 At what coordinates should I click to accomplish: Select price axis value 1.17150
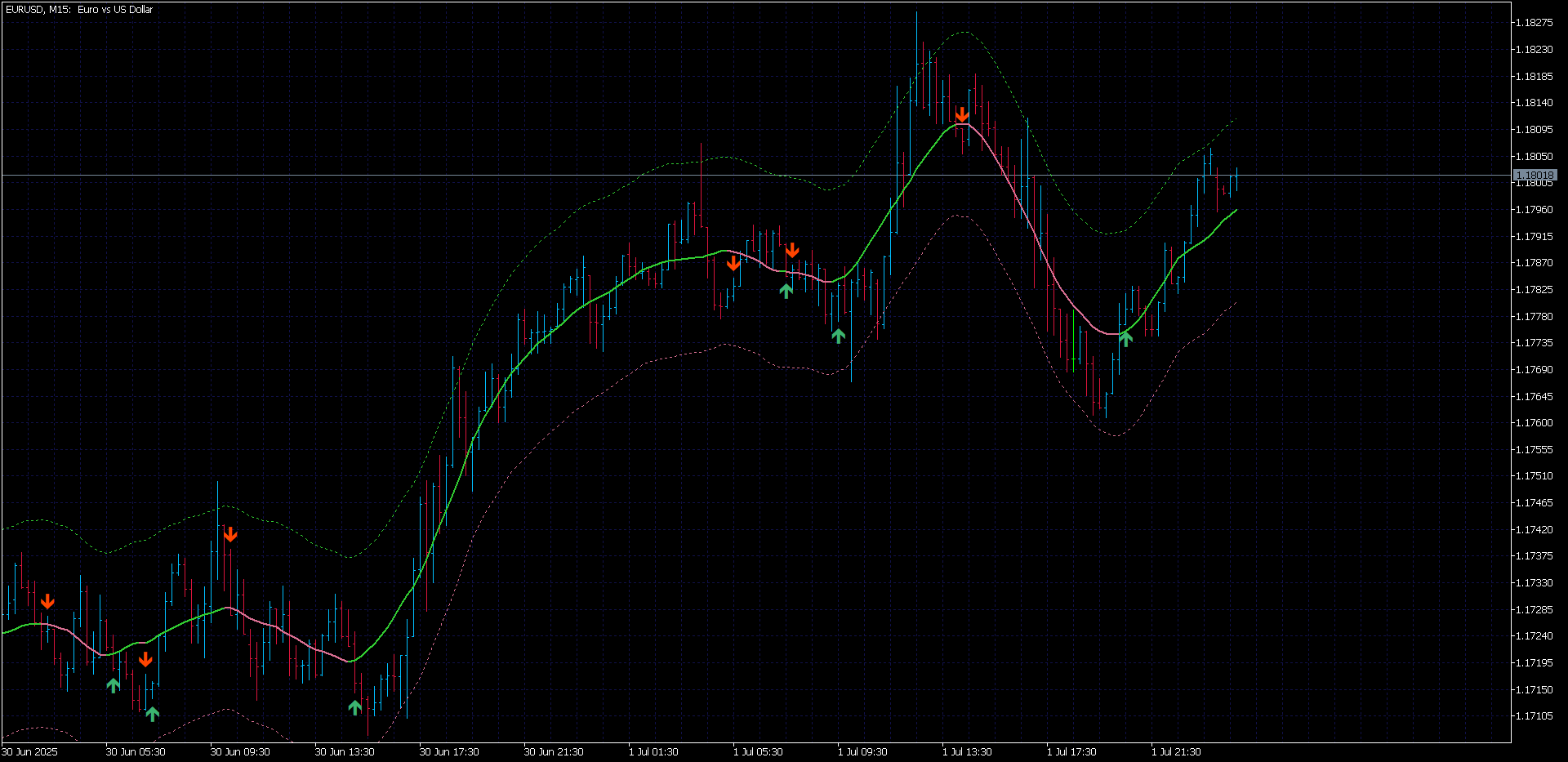point(1534,690)
